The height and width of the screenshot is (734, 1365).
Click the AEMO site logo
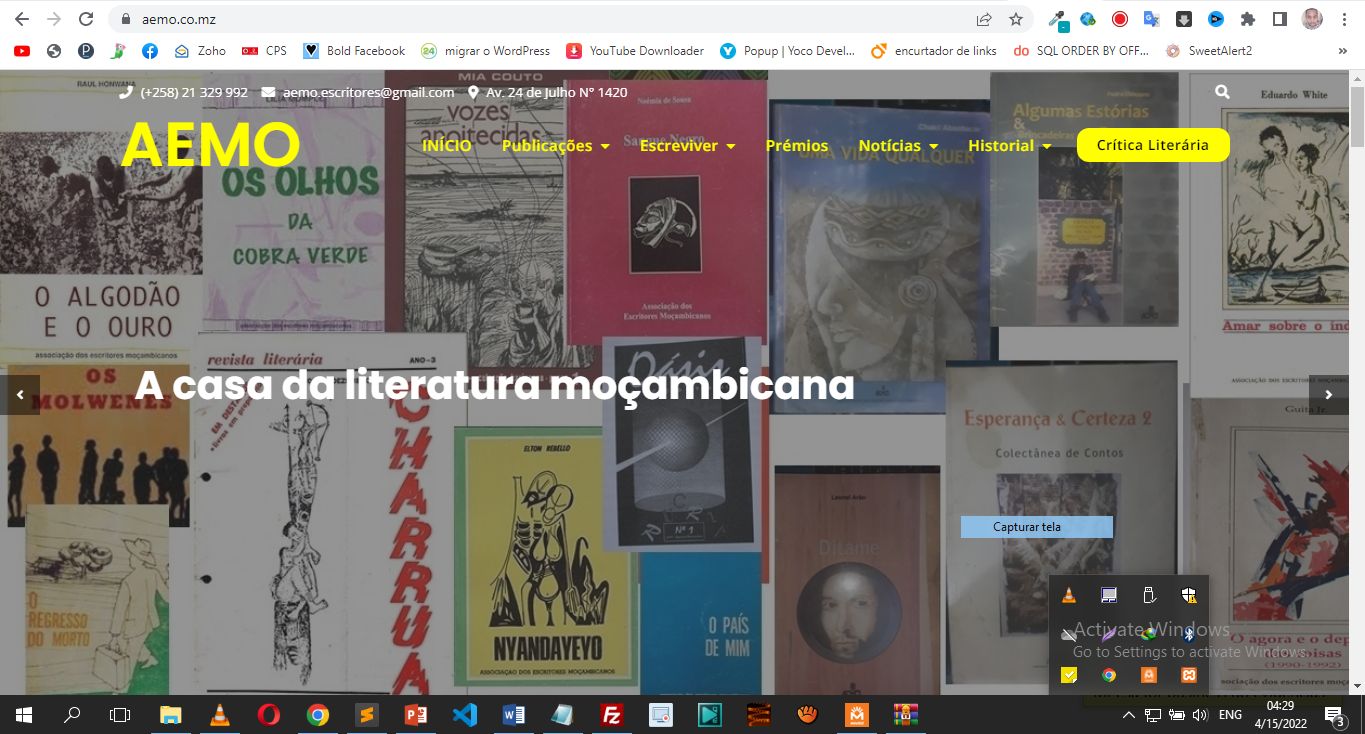(x=210, y=145)
